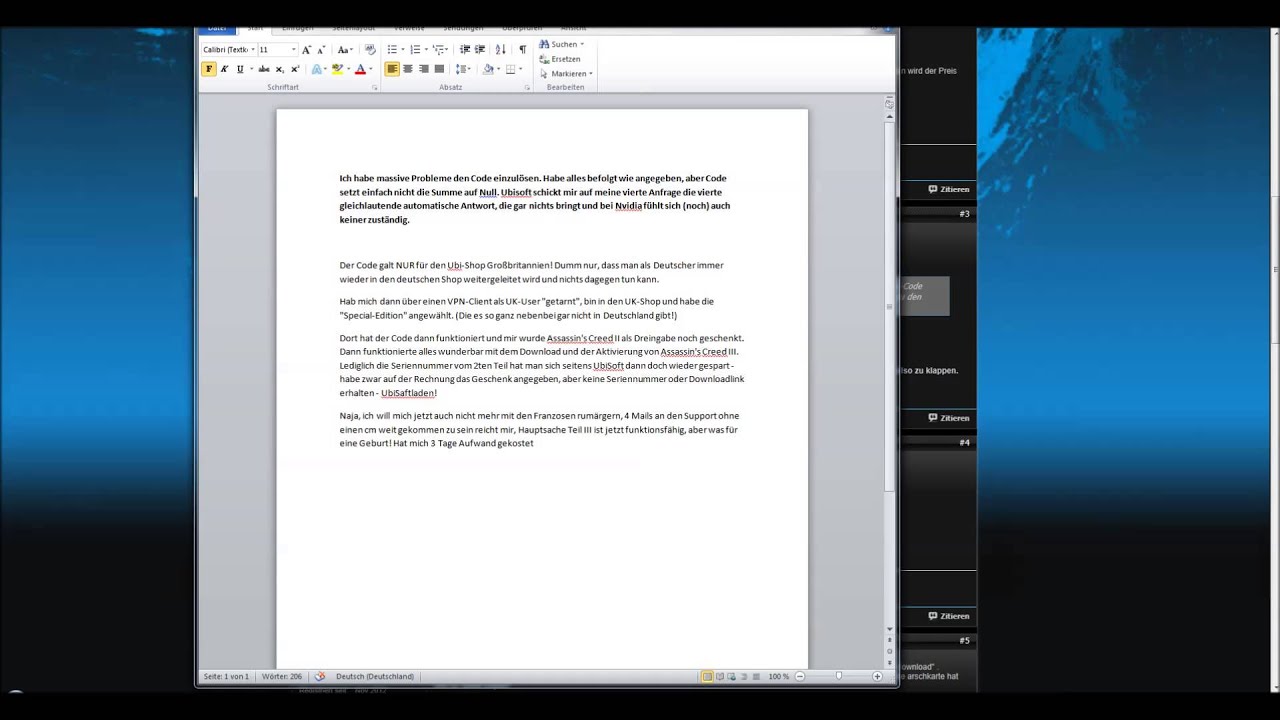Toggle italic formatting (K button)

[x=224, y=69]
